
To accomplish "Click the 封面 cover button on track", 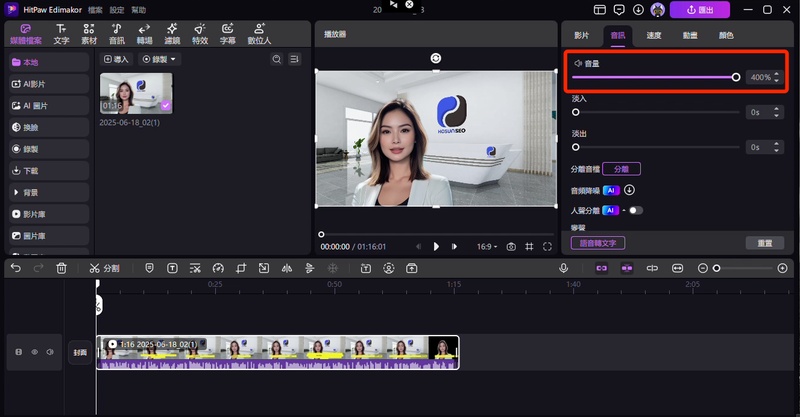I will 80,352.
